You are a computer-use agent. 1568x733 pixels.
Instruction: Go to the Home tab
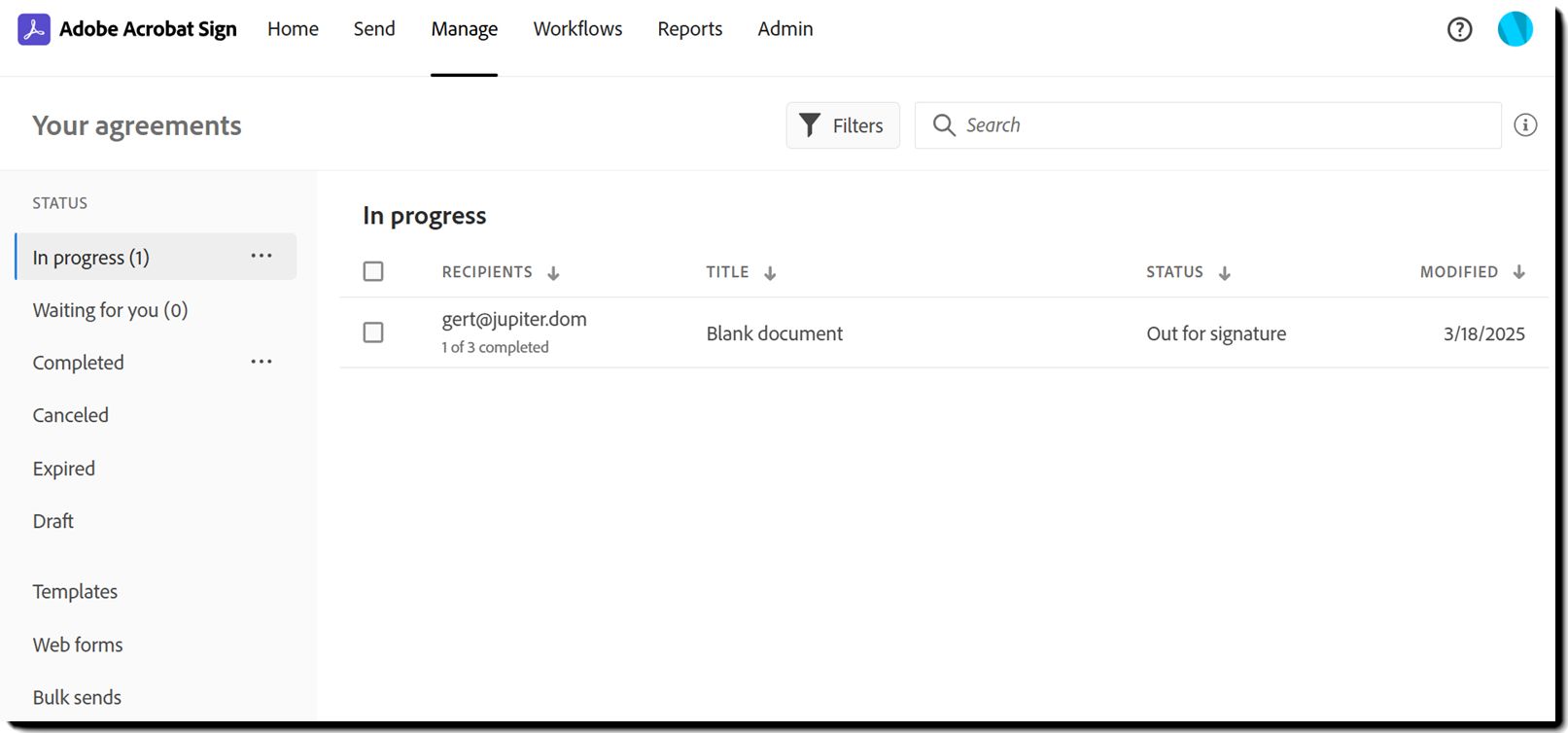[293, 29]
